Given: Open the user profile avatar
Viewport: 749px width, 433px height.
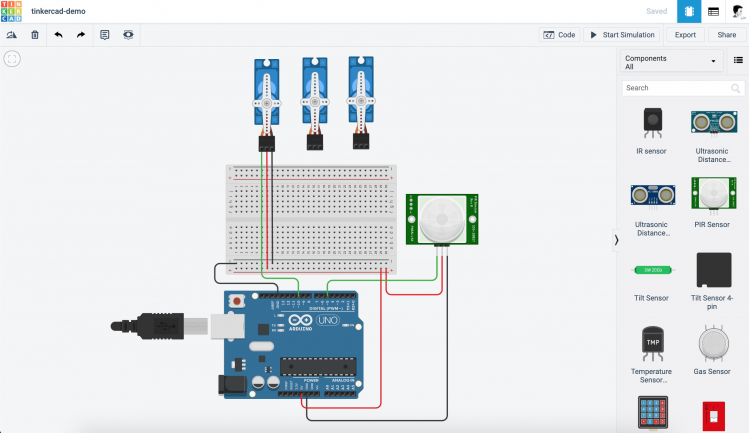Looking at the screenshot, I should (738, 11).
